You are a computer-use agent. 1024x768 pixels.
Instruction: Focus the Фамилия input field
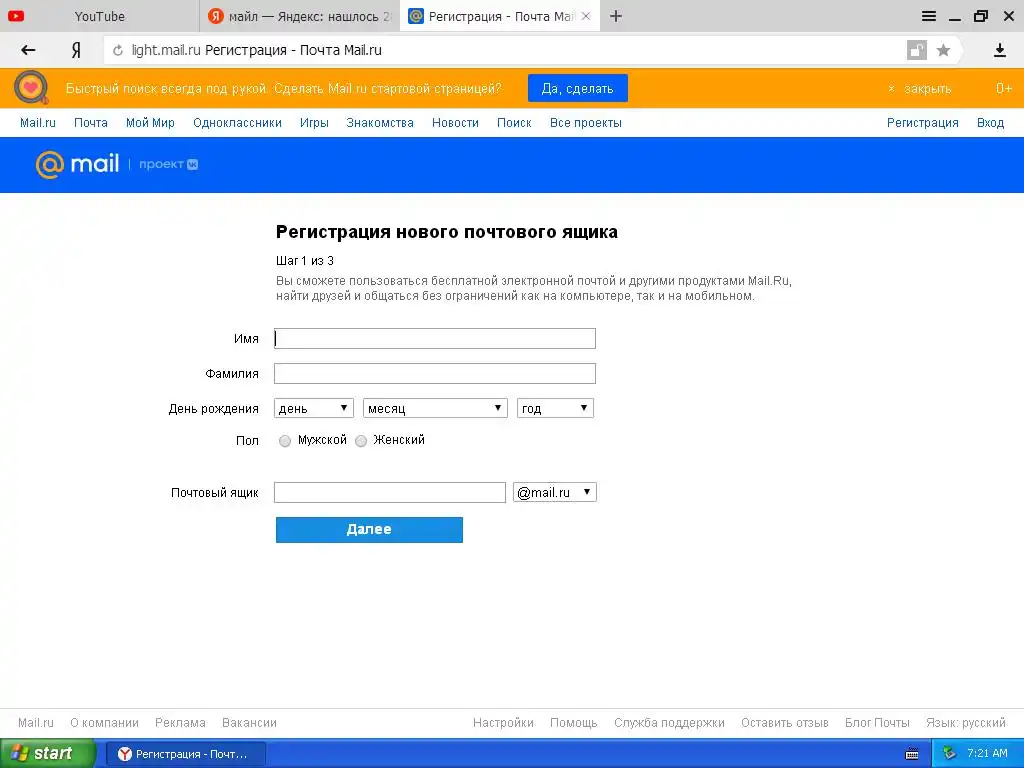(435, 374)
